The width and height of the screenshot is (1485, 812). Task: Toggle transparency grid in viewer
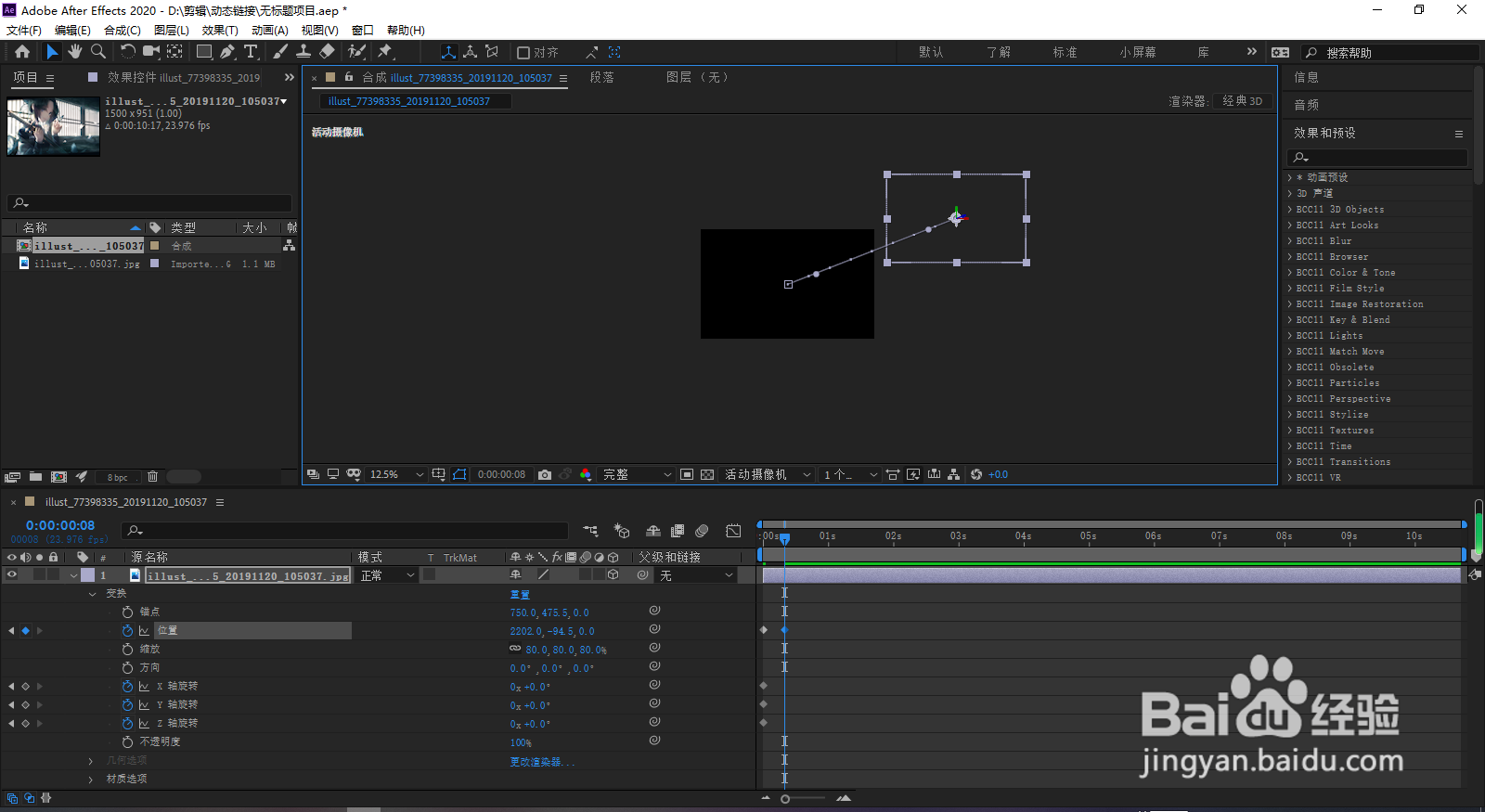[x=707, y=474]
